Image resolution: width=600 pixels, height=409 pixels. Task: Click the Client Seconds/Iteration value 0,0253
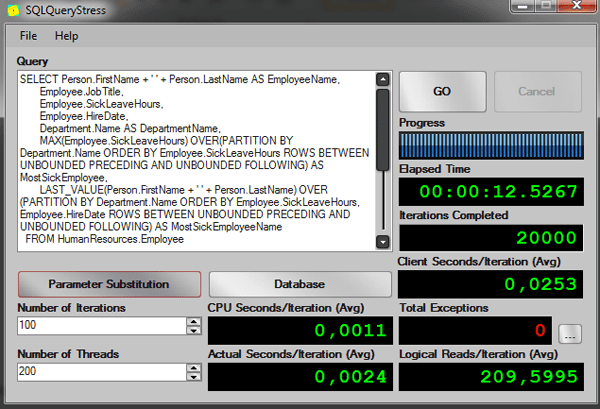tap(540, 284)
